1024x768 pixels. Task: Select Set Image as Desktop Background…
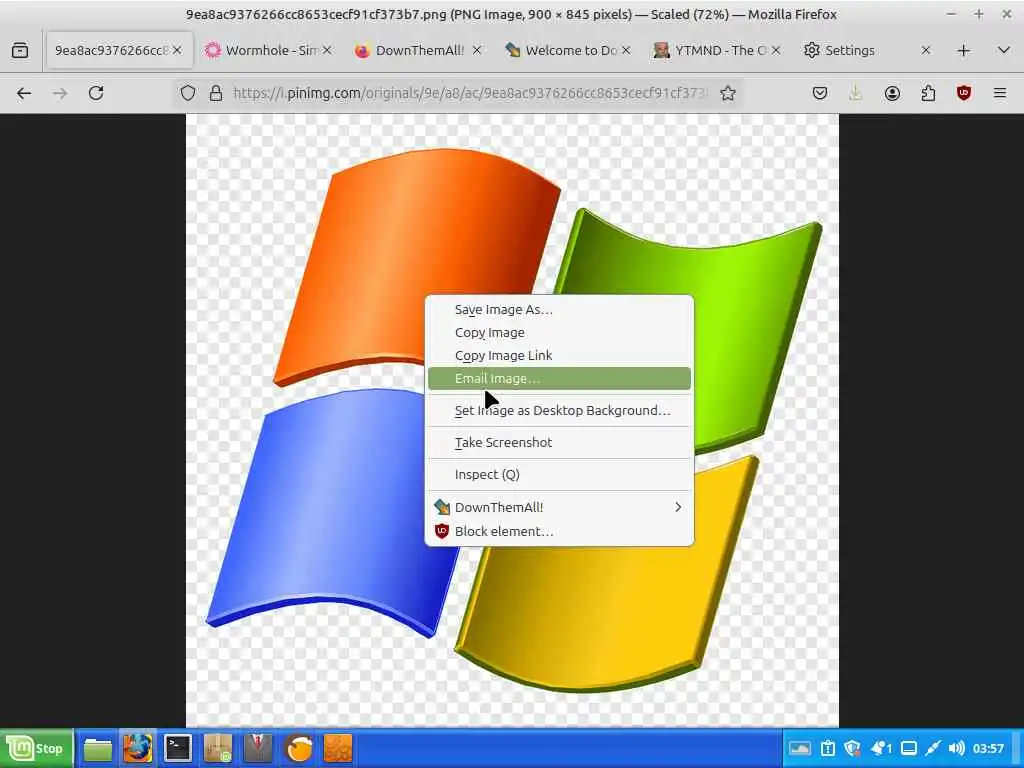(559, 410)
